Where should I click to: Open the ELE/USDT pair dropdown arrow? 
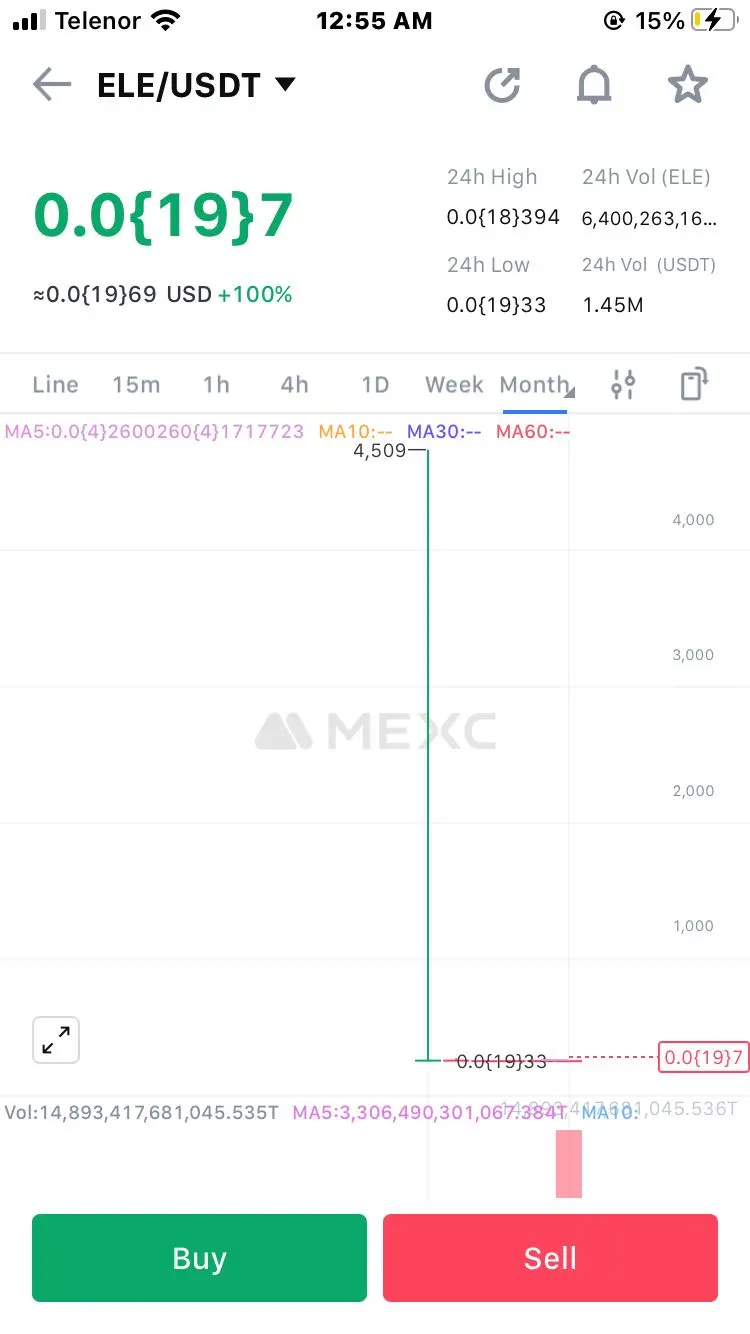285,85
